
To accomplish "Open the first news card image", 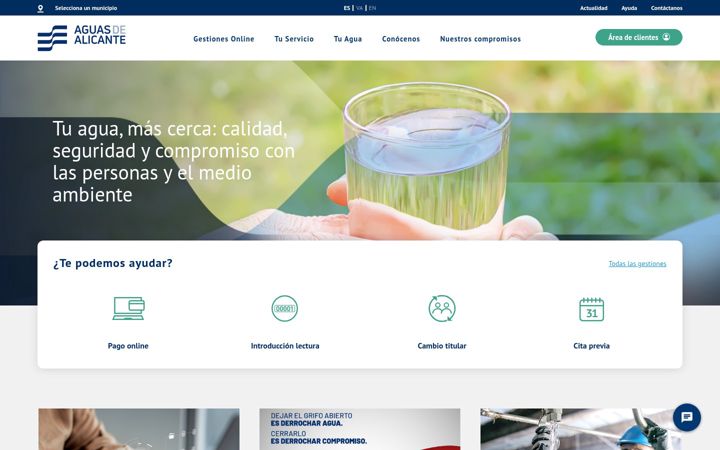I will click(139, 429).
